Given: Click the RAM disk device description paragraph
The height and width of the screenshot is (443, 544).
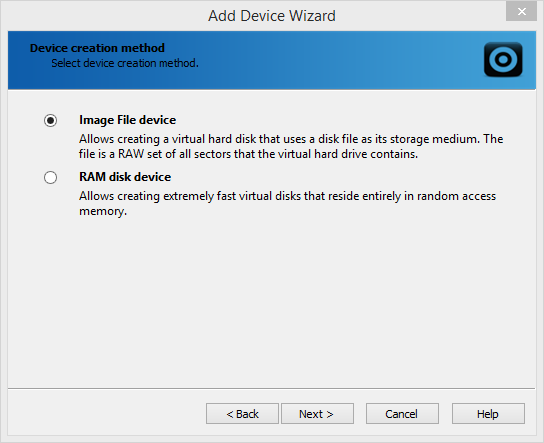Looking at the screenshot, I should tap(287, 203).
